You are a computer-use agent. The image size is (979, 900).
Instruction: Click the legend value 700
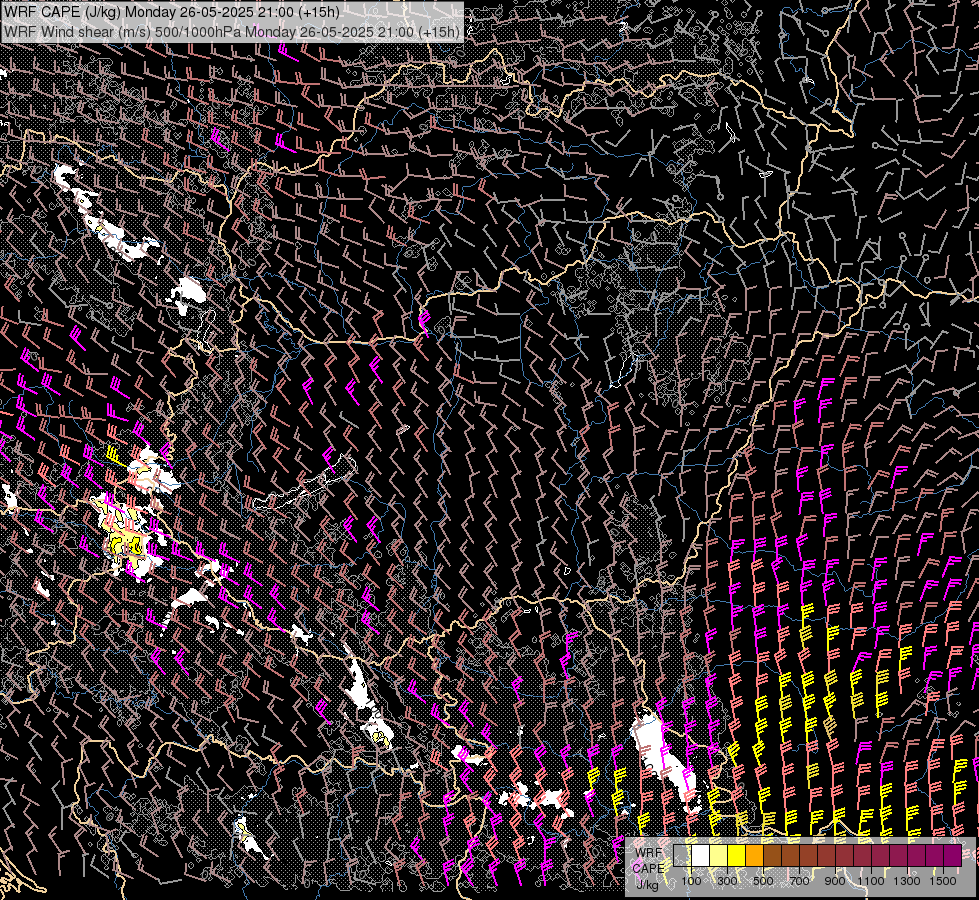pyautogui.click(x=799, y=881)
